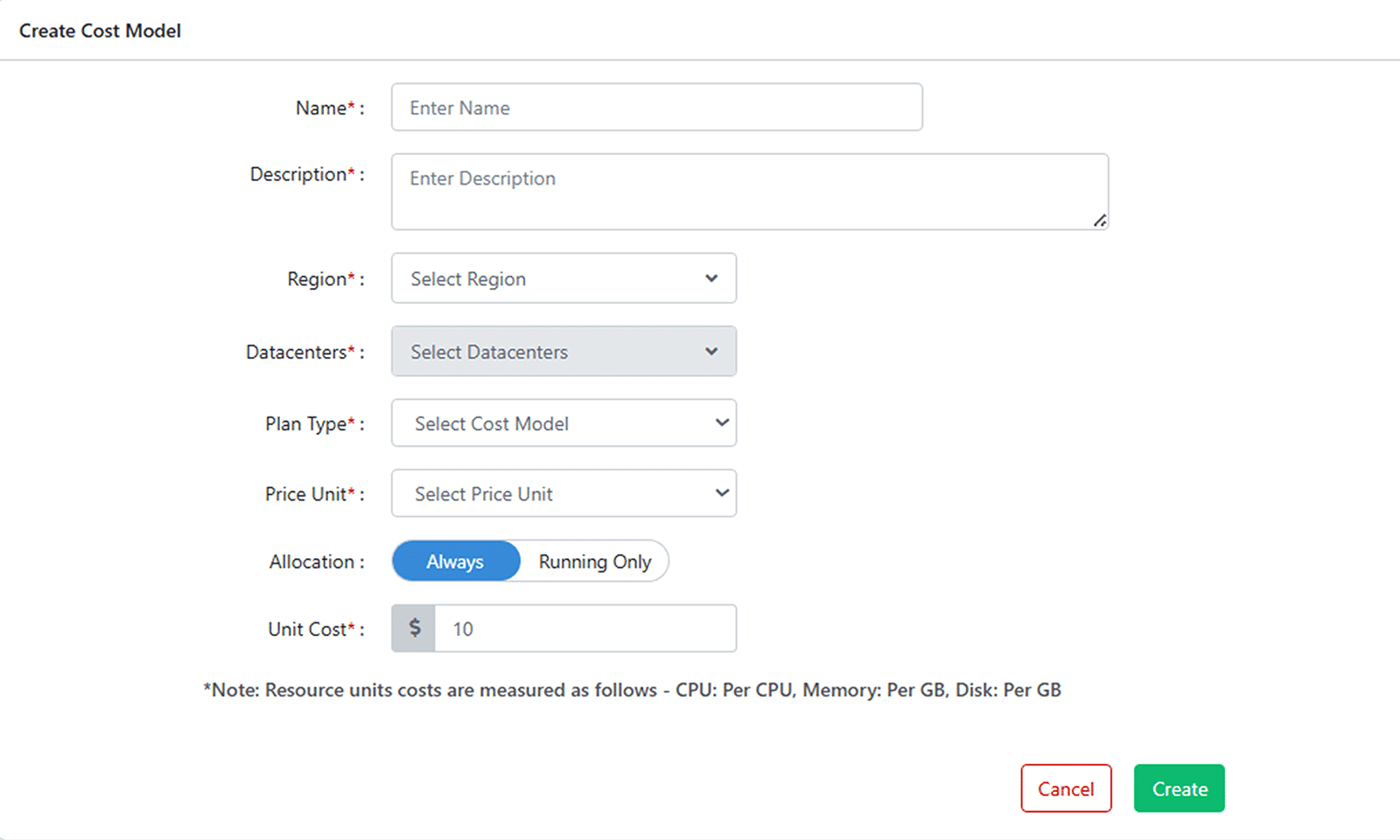Click the Description box resize handle
1400x840 pixels.
pos(1100,221)
